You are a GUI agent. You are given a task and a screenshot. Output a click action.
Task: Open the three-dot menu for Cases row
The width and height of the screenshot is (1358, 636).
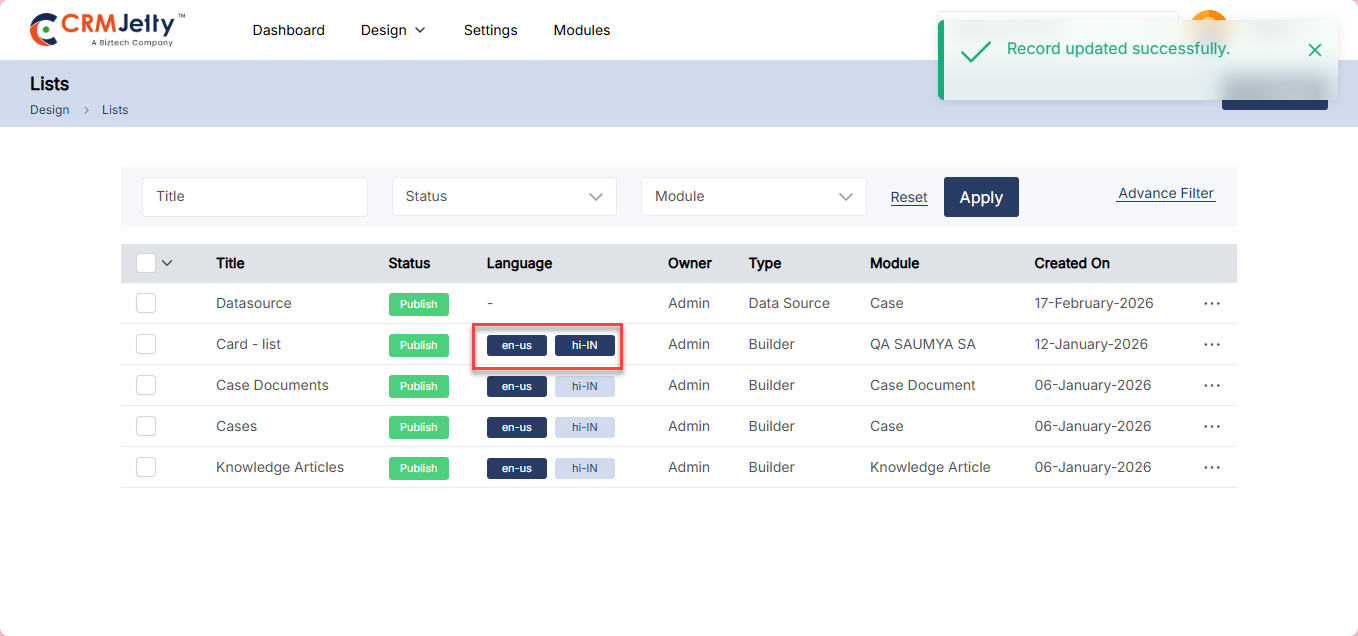[x=1211, y=426]
